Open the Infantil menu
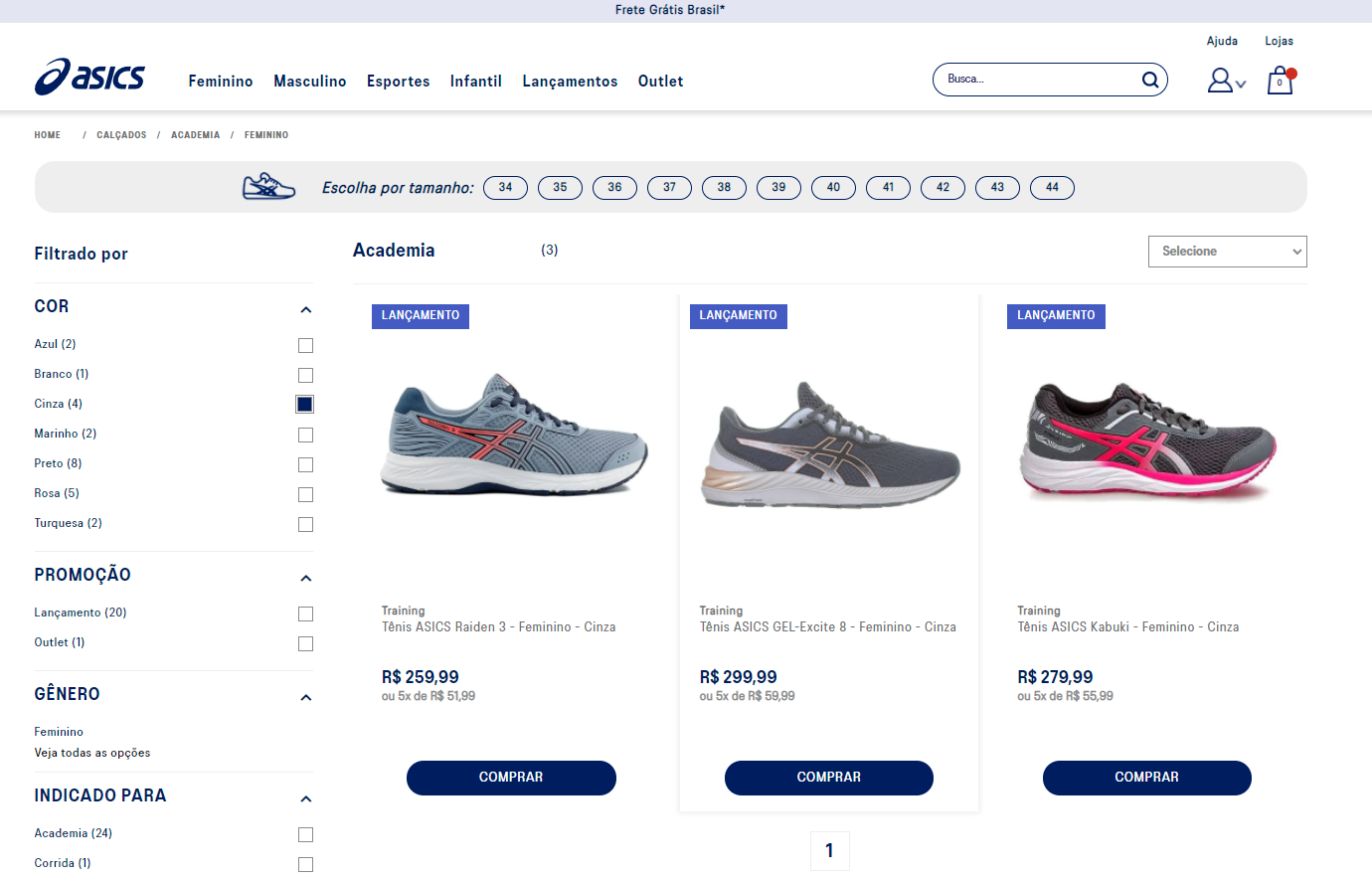 coord(476,82)
